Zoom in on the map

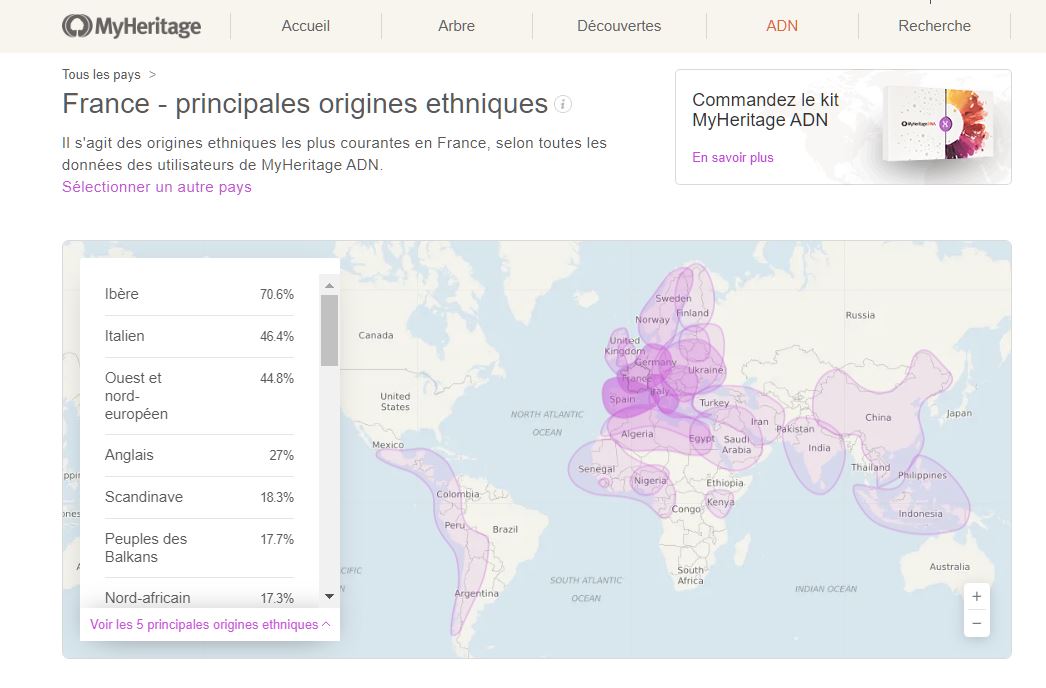click(x=976, y=596)
